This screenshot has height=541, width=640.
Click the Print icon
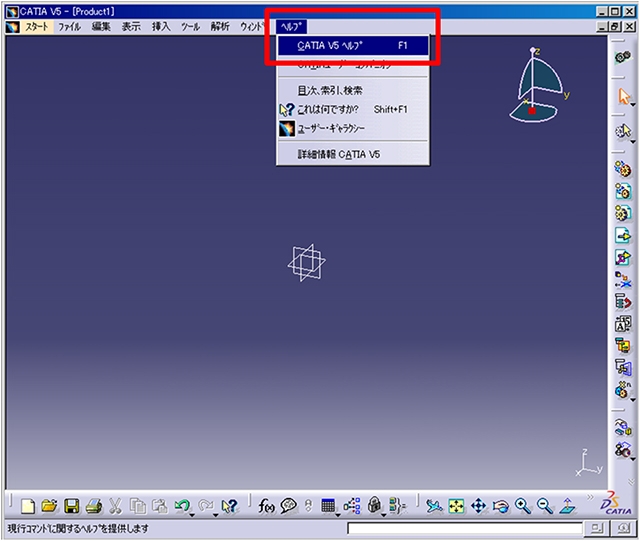click(x=94, y=507)
